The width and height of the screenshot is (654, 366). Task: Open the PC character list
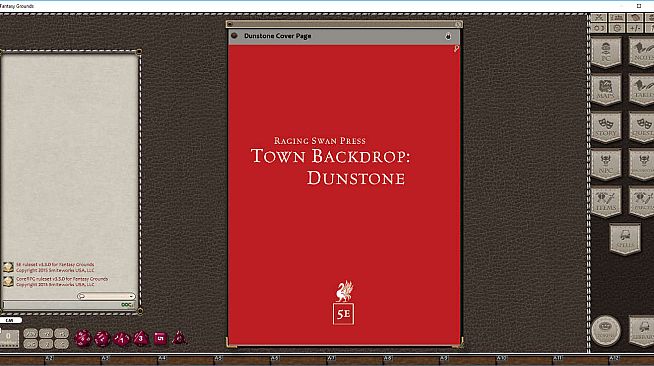click(606, 52)
